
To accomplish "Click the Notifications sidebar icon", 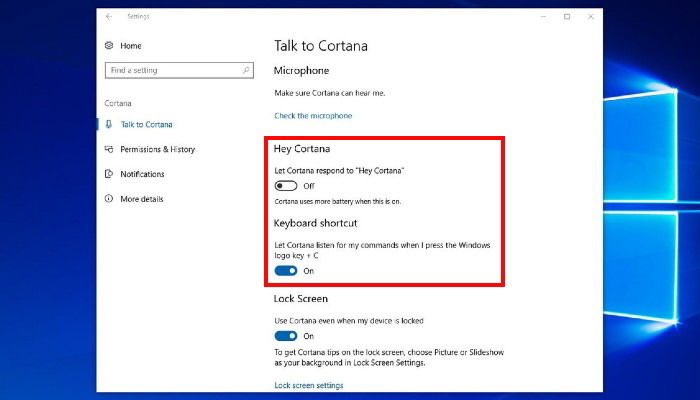I will tap(109, 174).
